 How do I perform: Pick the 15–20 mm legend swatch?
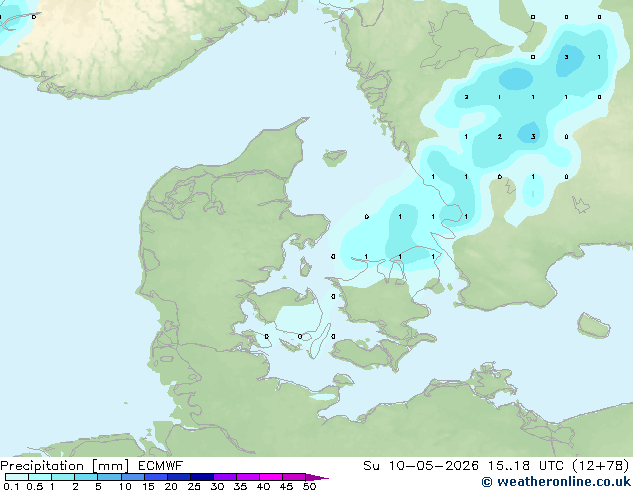pos(156,477)
